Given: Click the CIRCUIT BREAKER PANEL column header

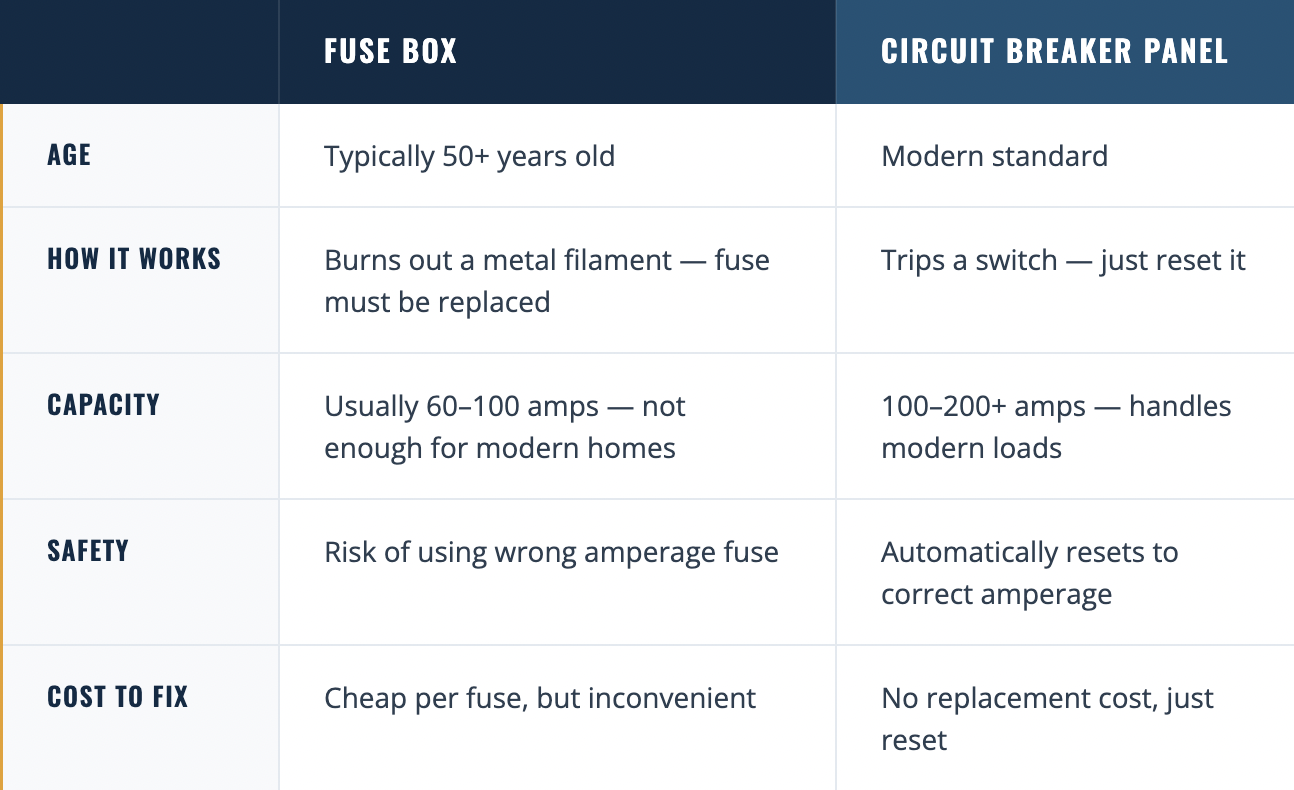Looking at the screenshot, I should (1054, 52).
